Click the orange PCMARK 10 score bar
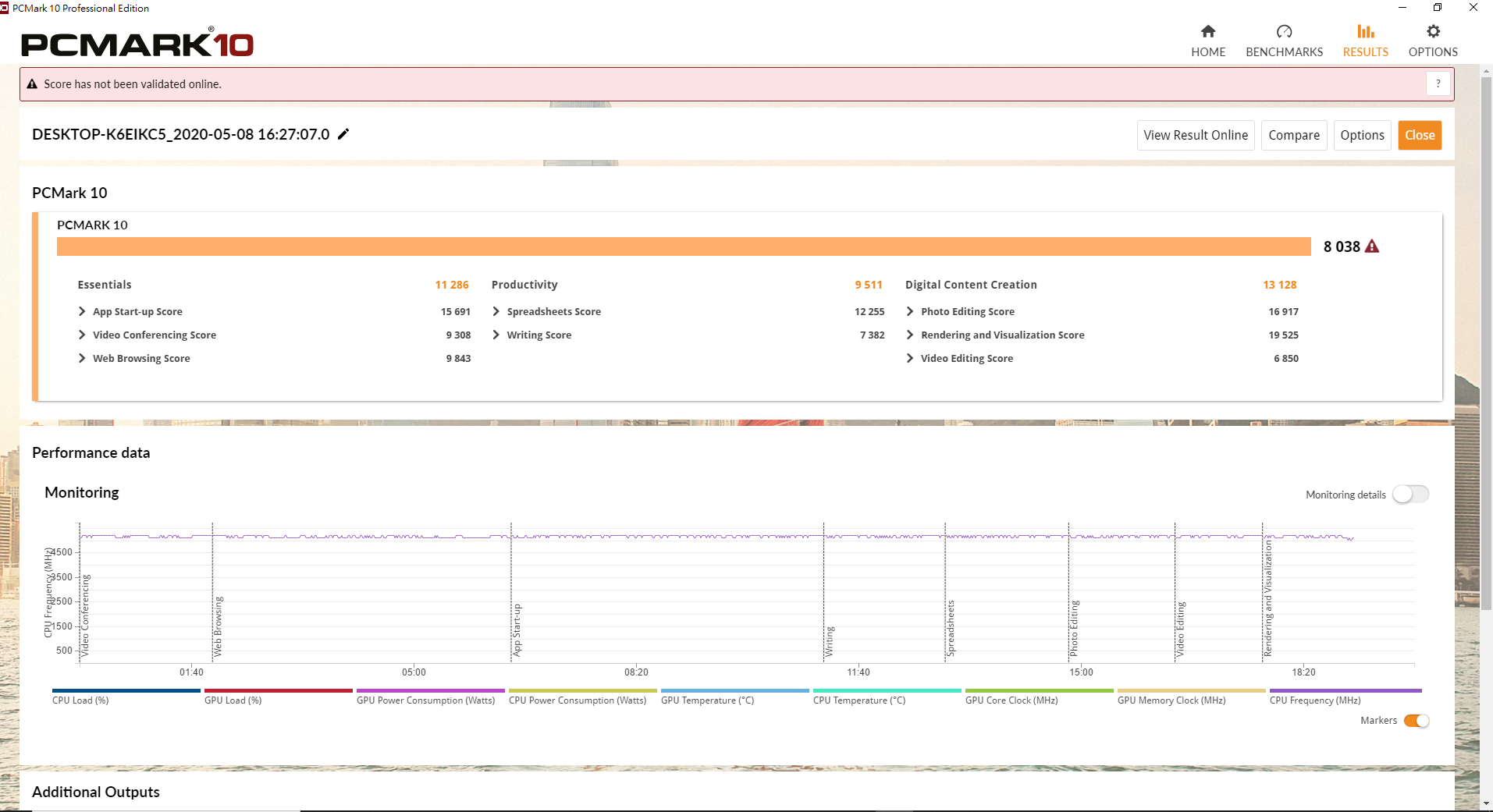The width and height of the screenshot is (1493, 812). [x=684, y=246]
